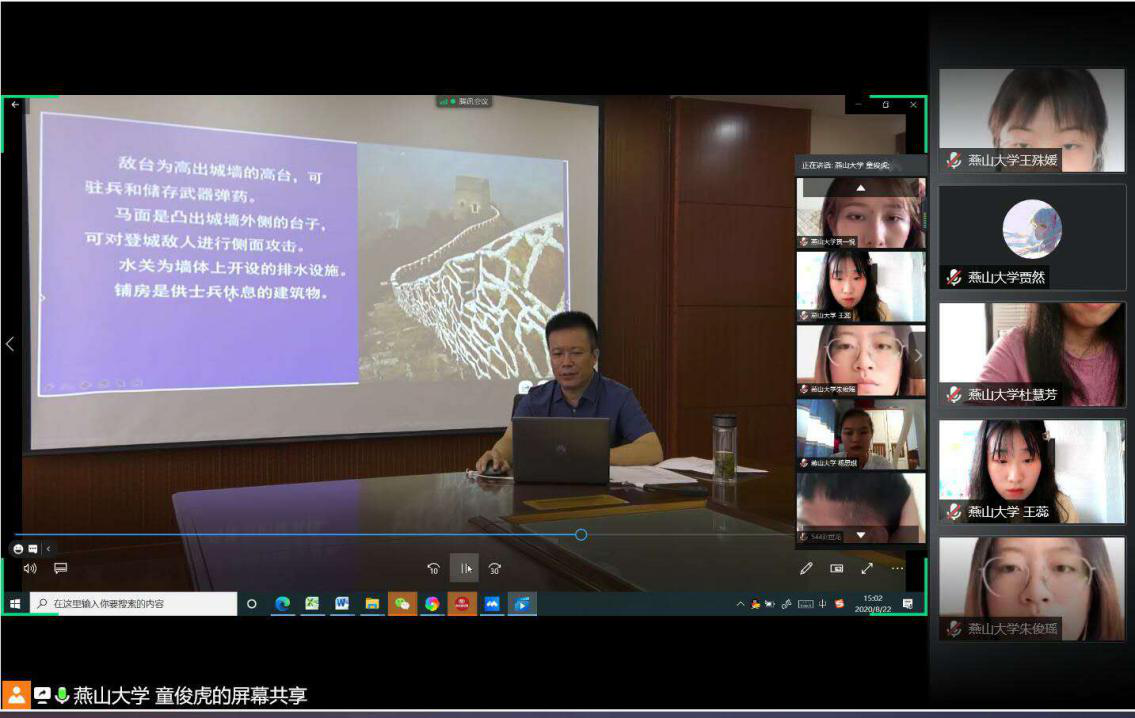Click the screen-share icon in the bottom status bar
Viewport: 1135px width, 718px height.
pyautogui.click(x=42, y=695)
